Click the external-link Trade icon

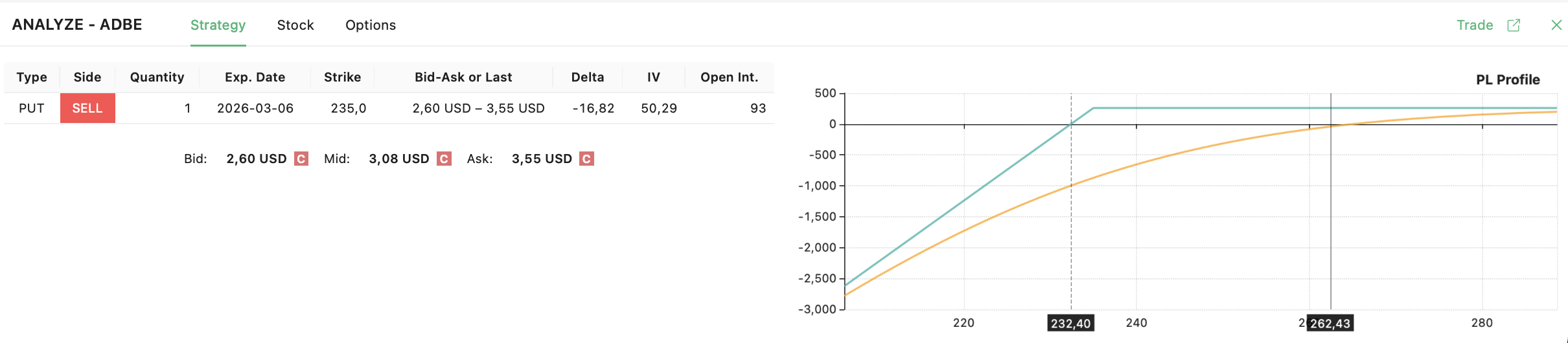pos(1514,25)
